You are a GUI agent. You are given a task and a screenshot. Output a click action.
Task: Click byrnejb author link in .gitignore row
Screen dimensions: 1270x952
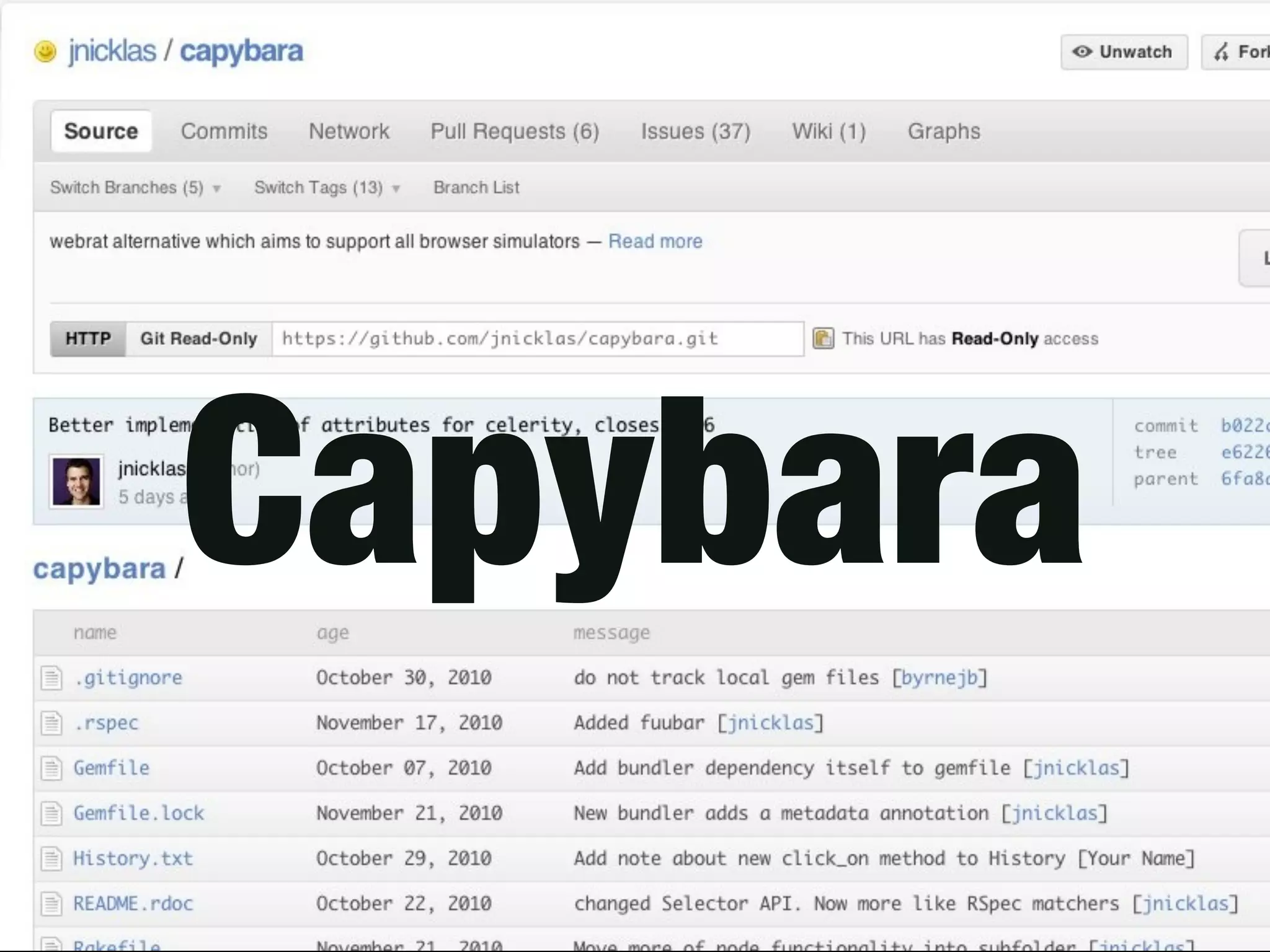click(939, 678)
